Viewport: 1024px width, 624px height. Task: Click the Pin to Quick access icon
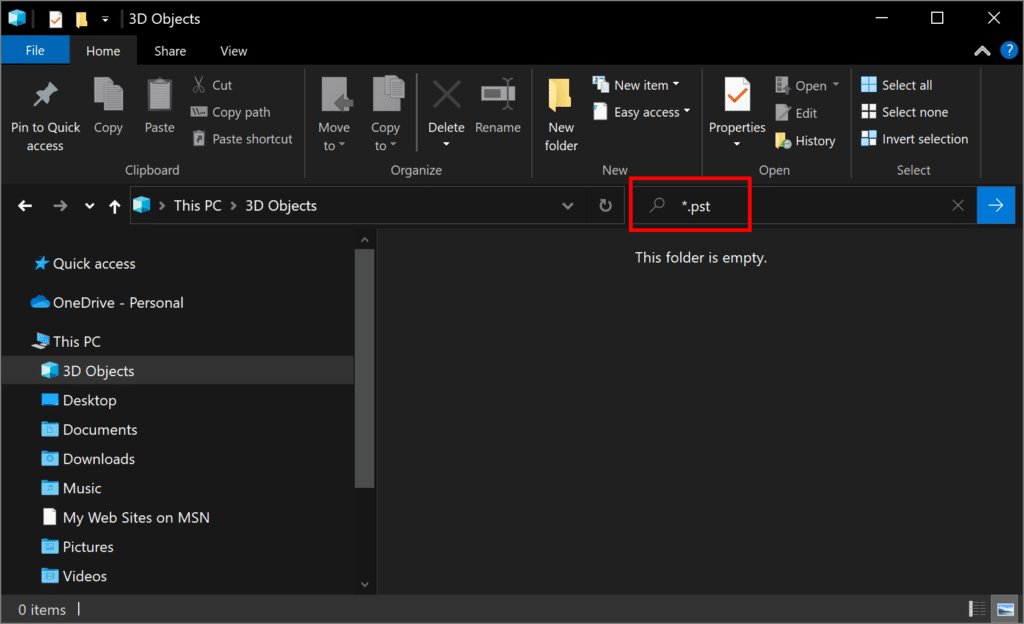point(45,96)
